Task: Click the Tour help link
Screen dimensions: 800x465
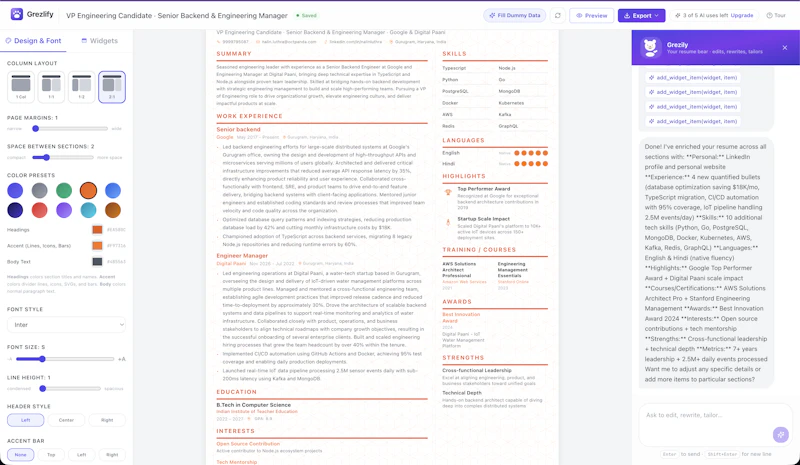Action: pos(776,15)
